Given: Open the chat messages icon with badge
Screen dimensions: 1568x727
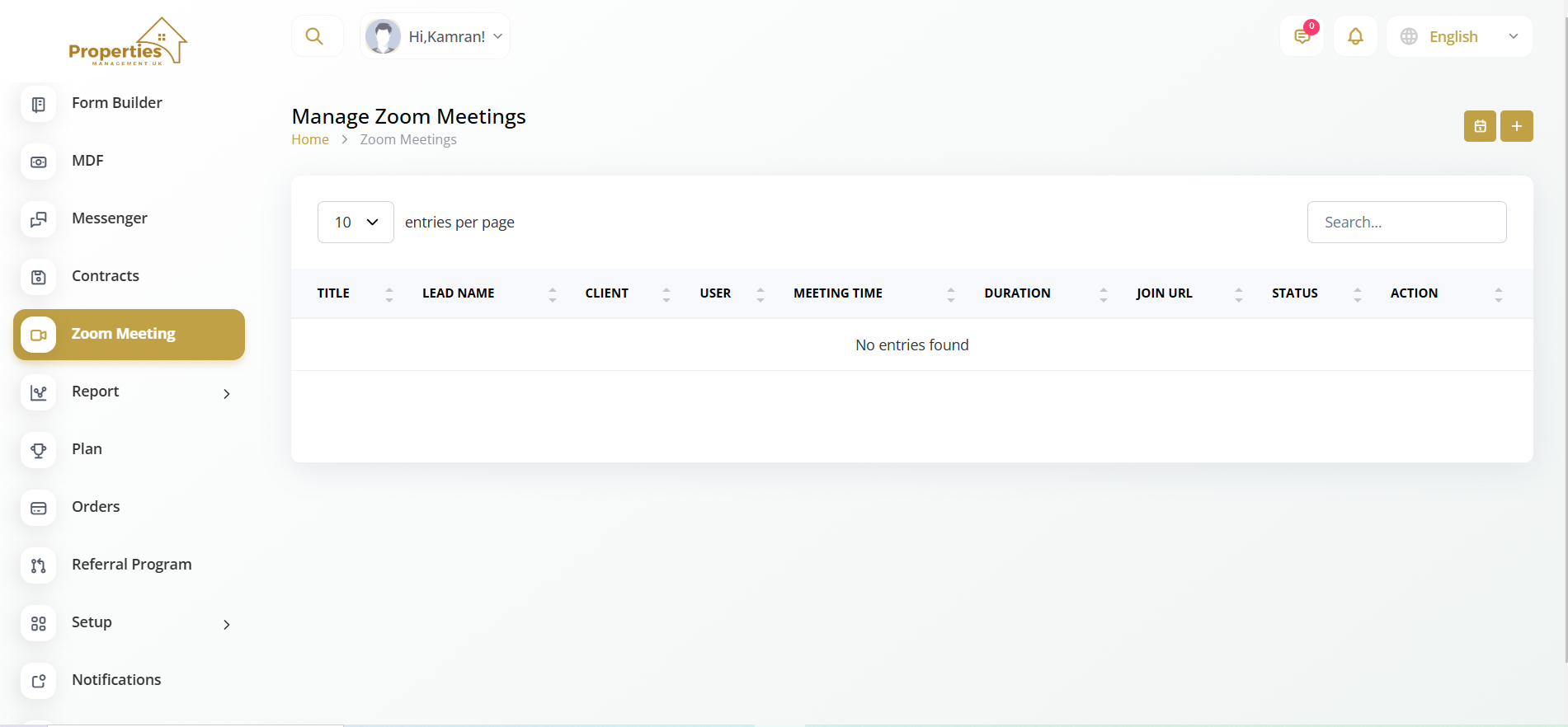Looking at the screenshot, I should point(1302,36).
